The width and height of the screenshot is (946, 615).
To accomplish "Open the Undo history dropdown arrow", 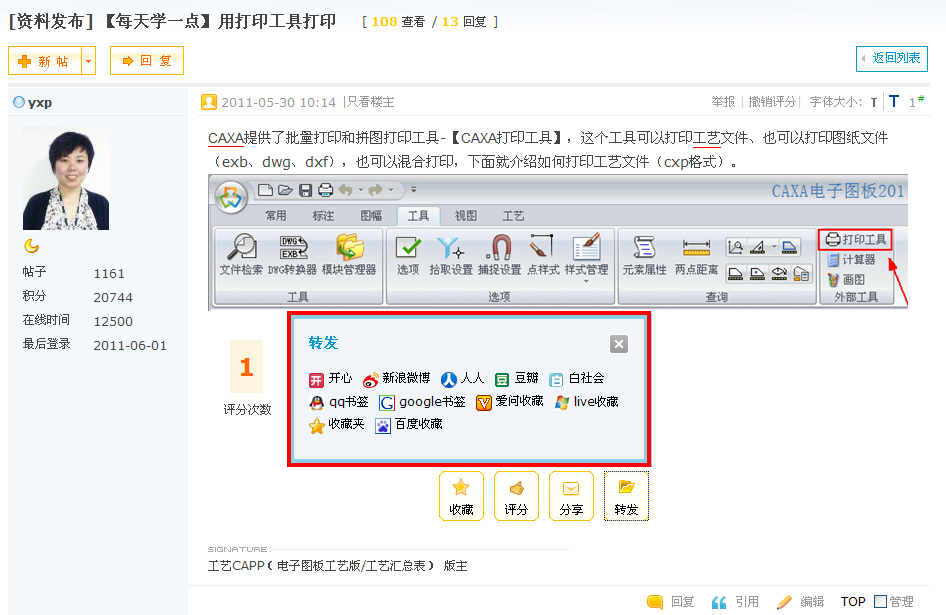I will tap(361, 190).
